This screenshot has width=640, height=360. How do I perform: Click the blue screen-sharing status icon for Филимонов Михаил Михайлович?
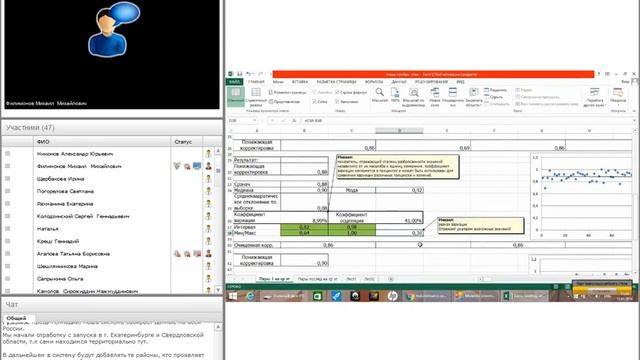coord(197,166)
